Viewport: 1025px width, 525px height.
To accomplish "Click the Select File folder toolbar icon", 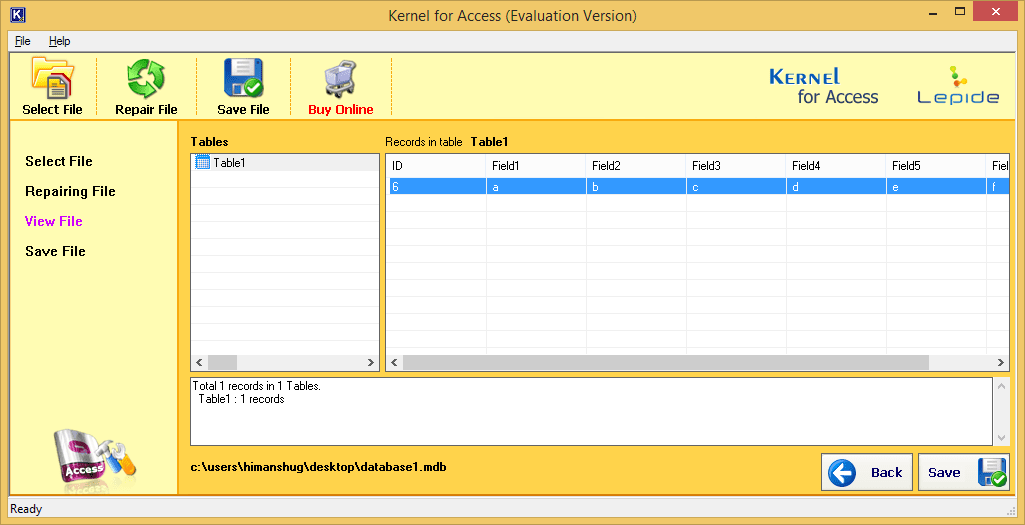I will point(52,78).
